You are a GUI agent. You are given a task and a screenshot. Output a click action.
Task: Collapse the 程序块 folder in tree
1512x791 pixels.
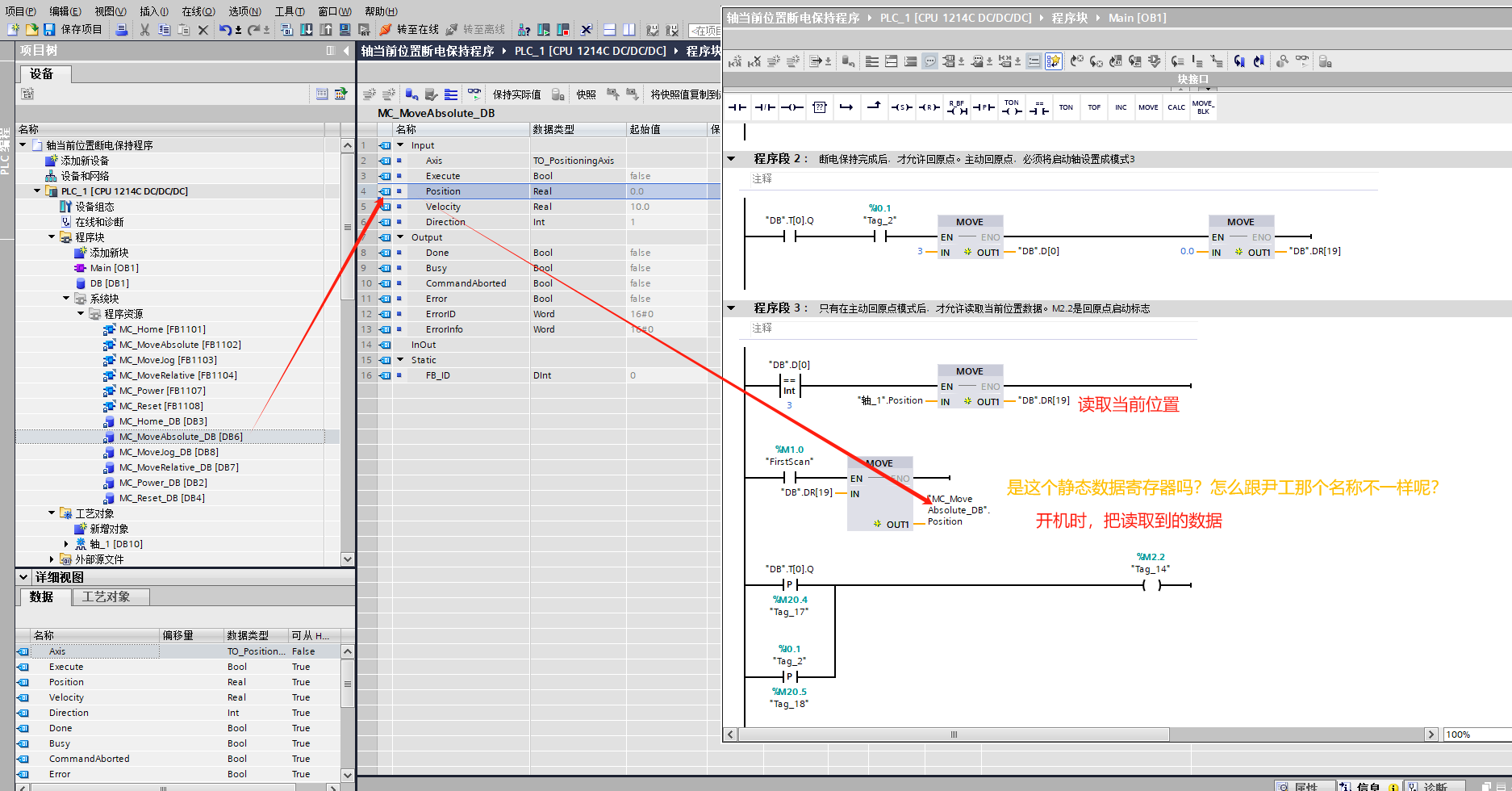click(x=52, y=237)
